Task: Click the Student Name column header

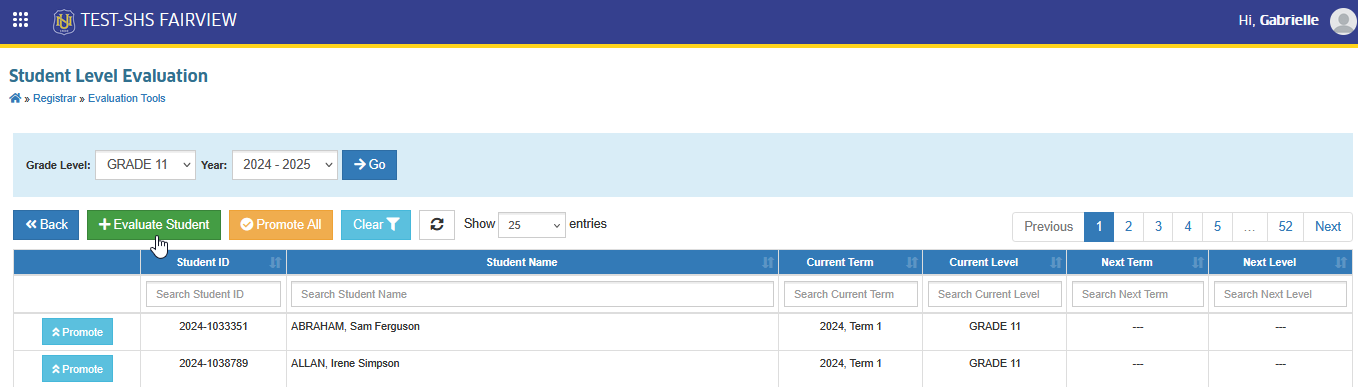Action: point(532,263)
